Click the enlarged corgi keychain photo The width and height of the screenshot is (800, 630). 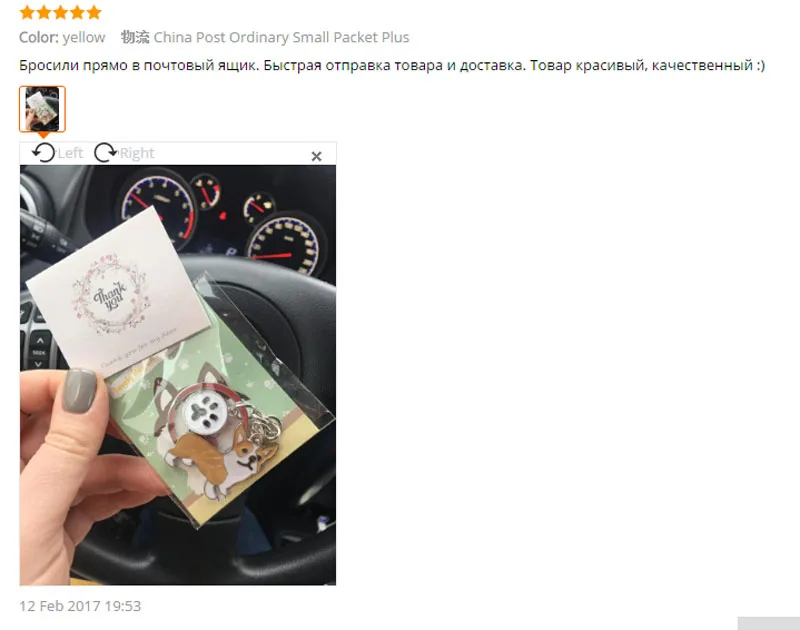pos(178,375)
